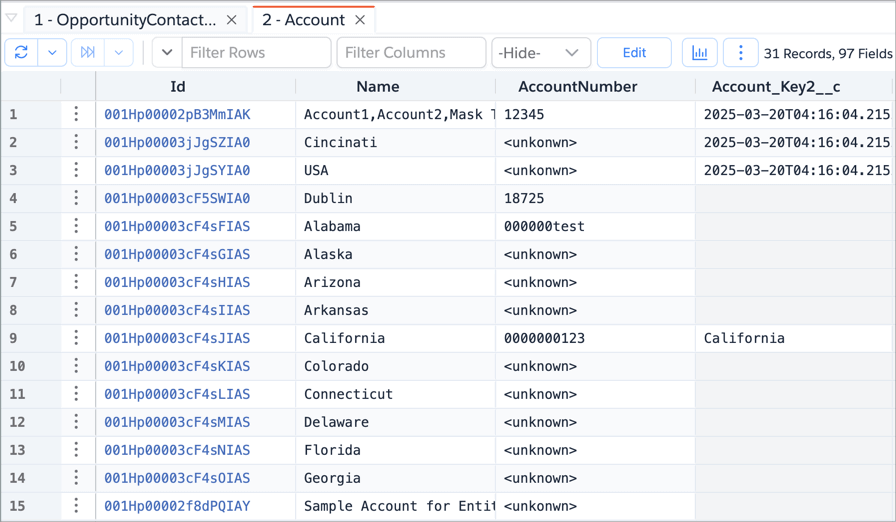Open the -Hide- dropdown

click(x=541, y=53)
